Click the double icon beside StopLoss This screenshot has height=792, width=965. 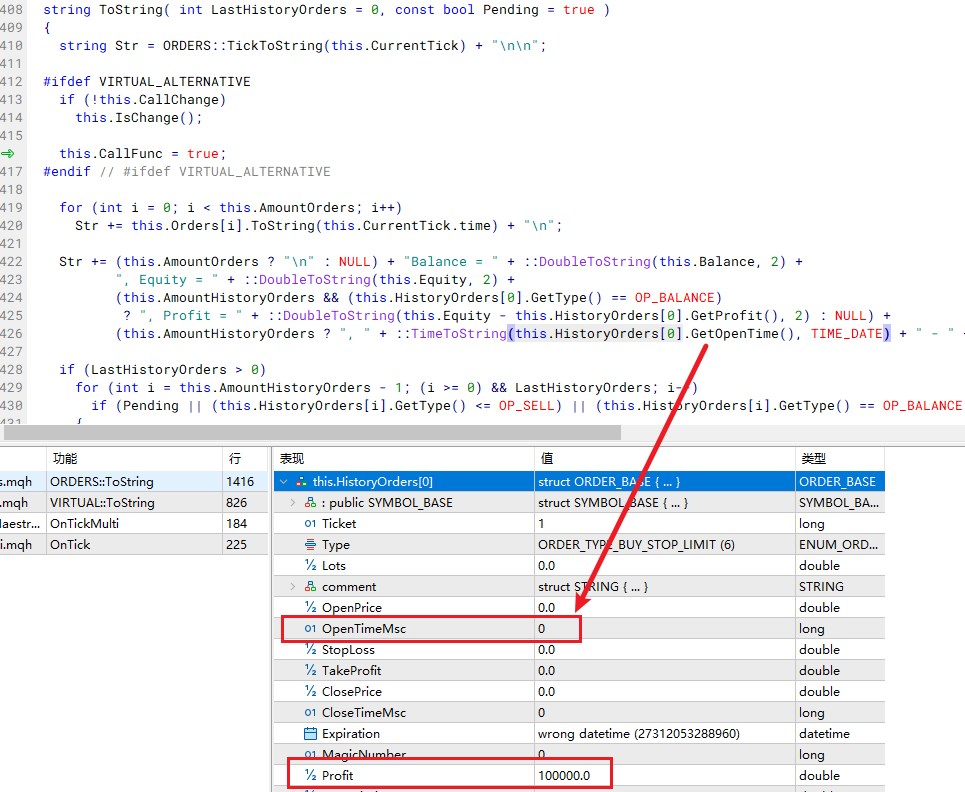[x=310, y=649]
